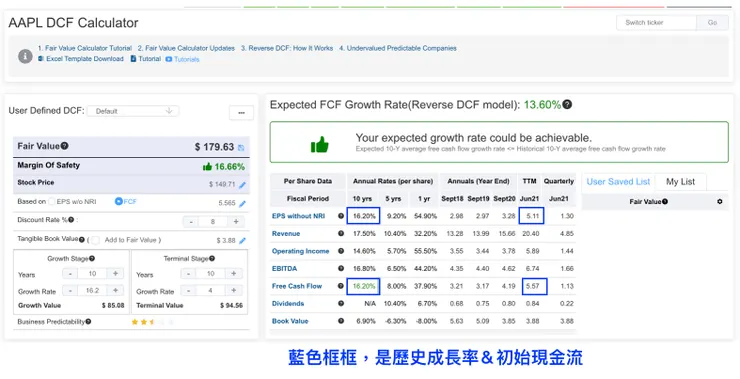
Task: Open the Revenue row link
Action: point(286,234)
